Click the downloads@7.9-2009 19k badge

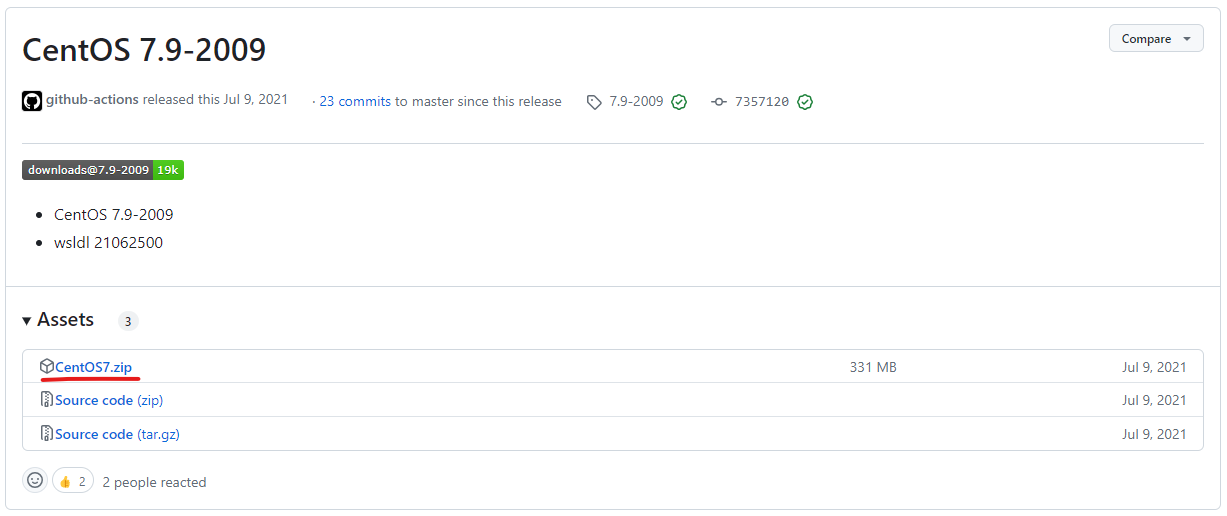[103, 170]
